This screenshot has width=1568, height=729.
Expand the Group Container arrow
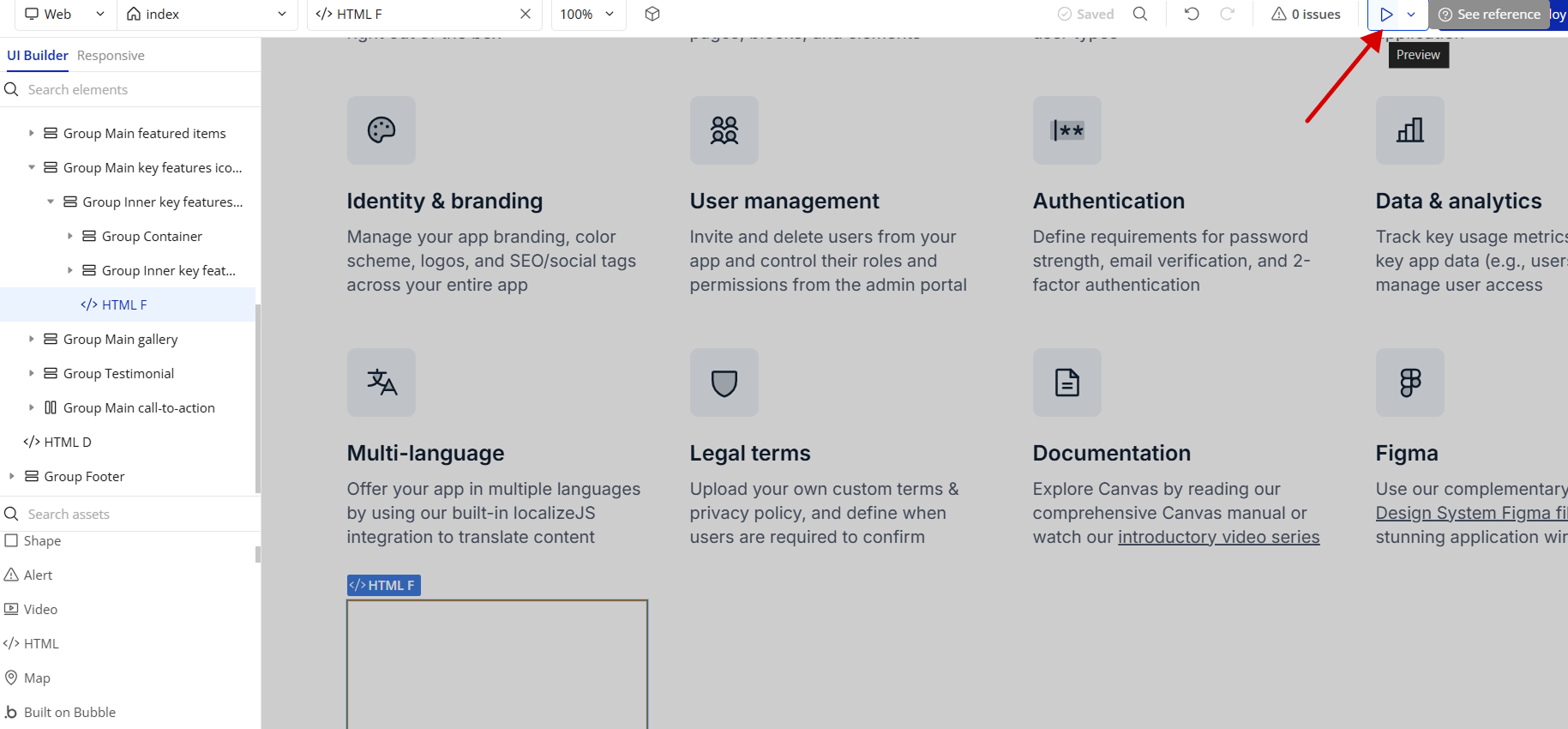[x=70, y=236]
